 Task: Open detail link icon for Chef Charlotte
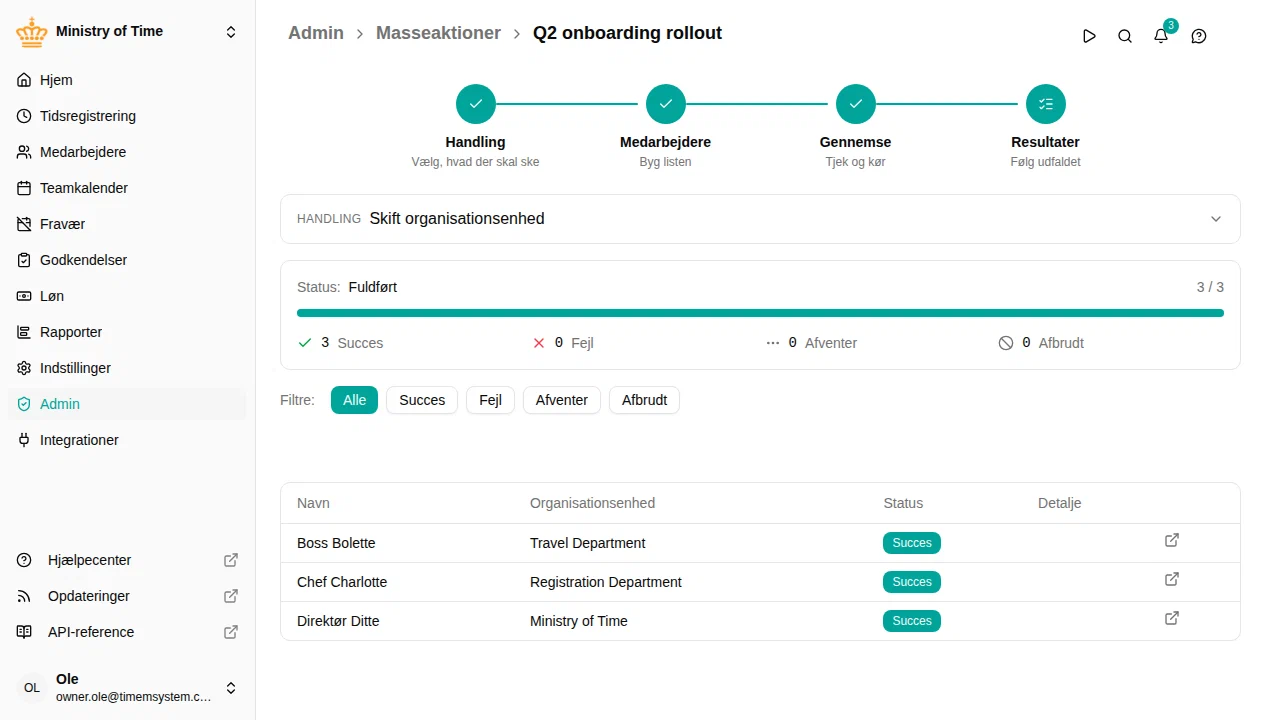tap(1172, 579)
